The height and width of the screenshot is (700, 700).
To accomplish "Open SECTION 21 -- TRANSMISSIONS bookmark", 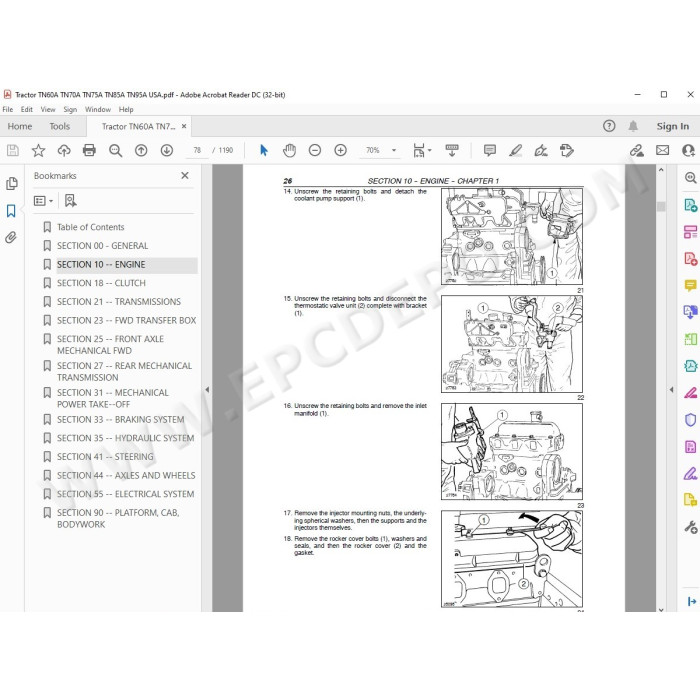I will pyautogui.click(x=119, y=302).
